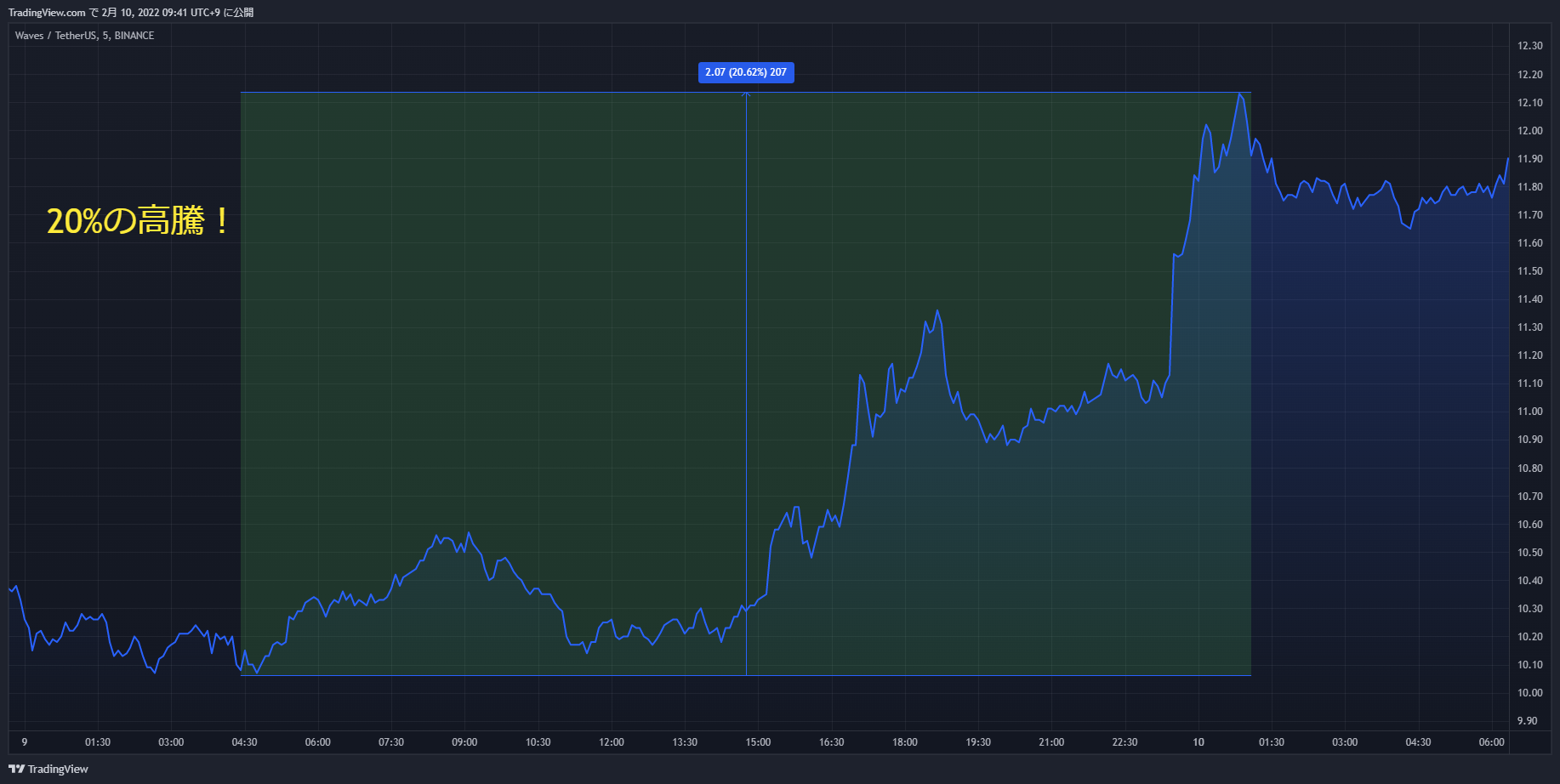
Task: Click the date 9 label on time axis
Action: (25, 742)
